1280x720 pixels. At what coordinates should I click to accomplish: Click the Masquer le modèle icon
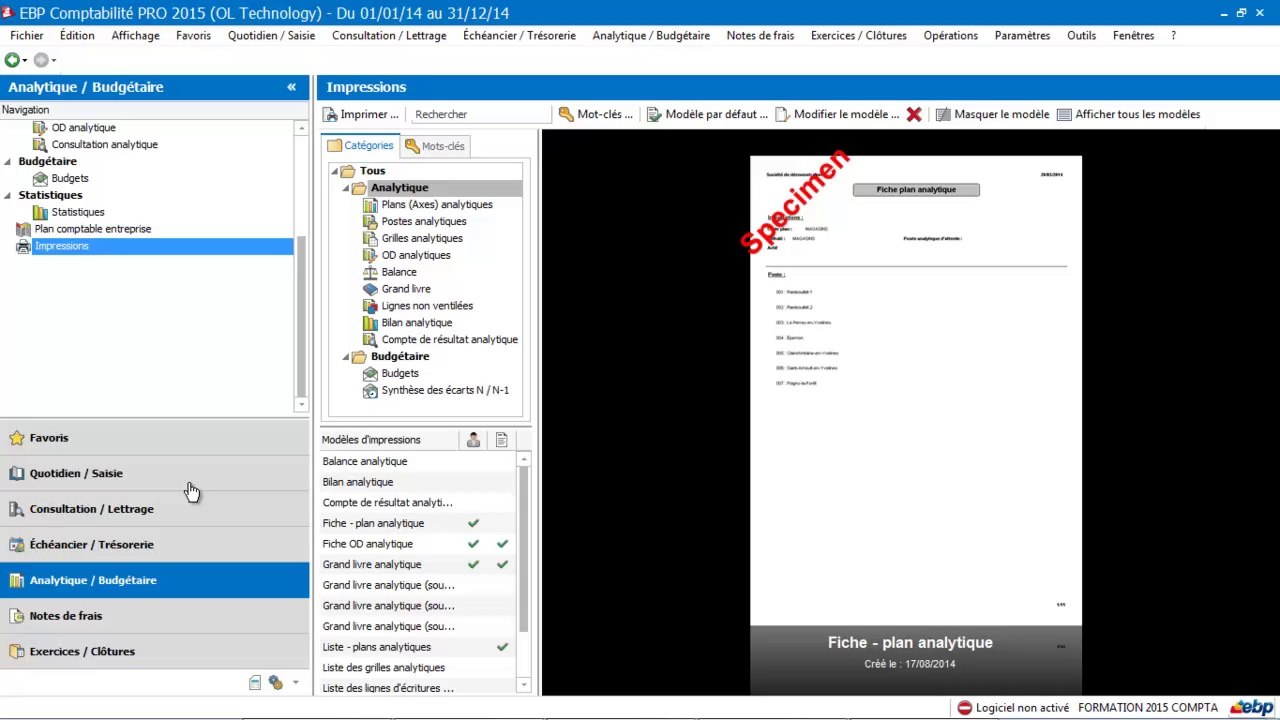943,114
